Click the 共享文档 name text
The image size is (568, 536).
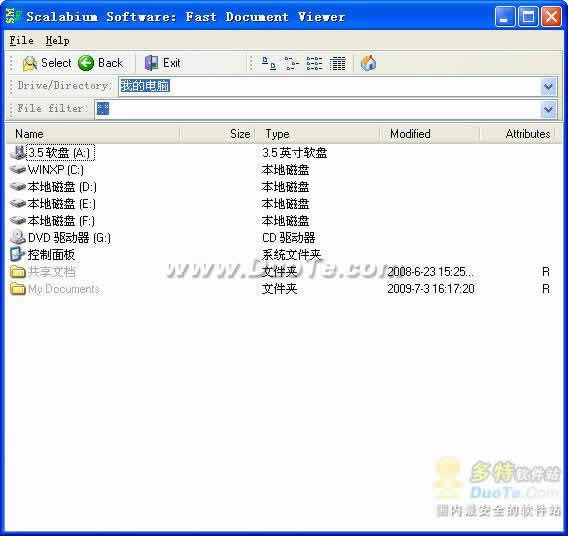click(x=52, y=272)
